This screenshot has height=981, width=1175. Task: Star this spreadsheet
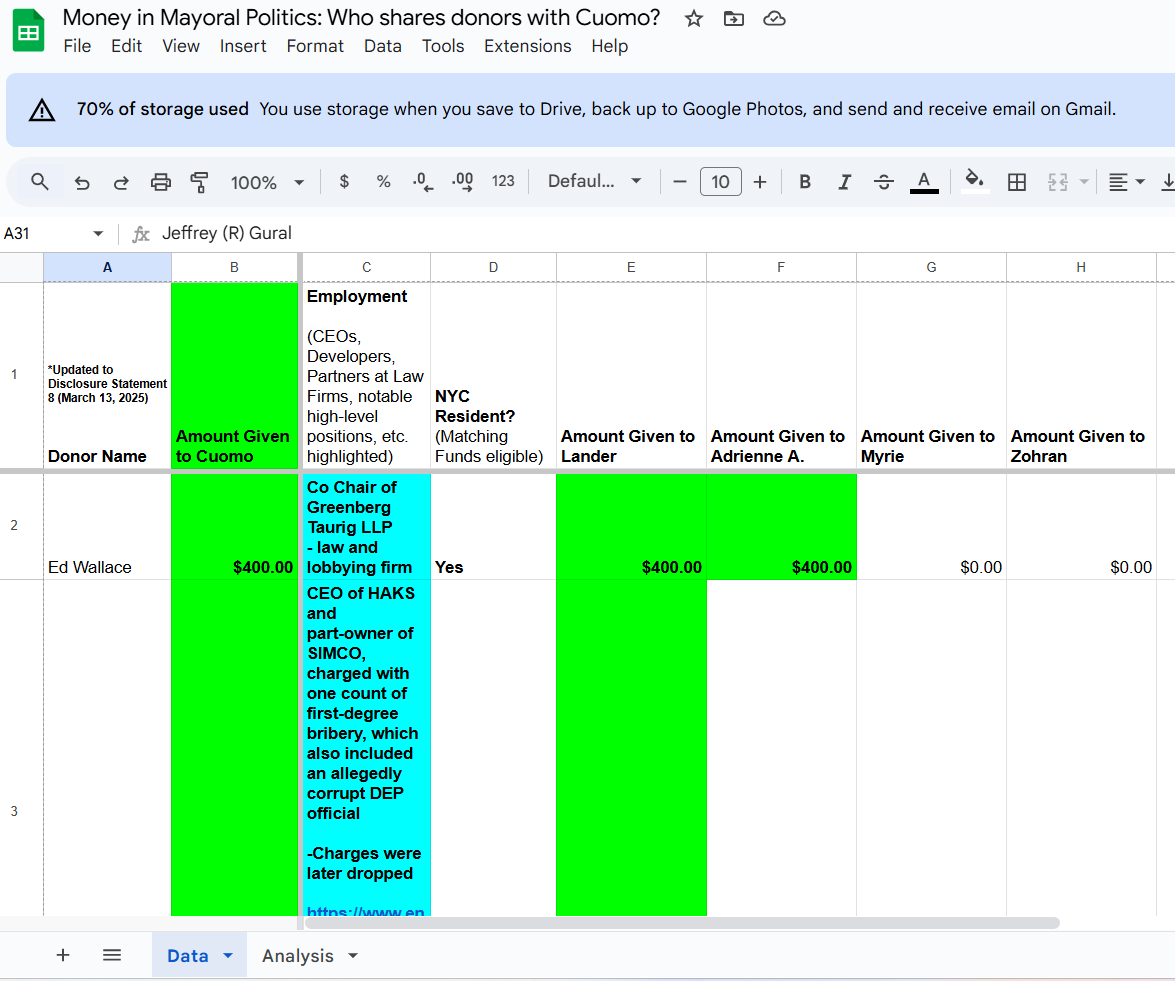coord(694,19)
